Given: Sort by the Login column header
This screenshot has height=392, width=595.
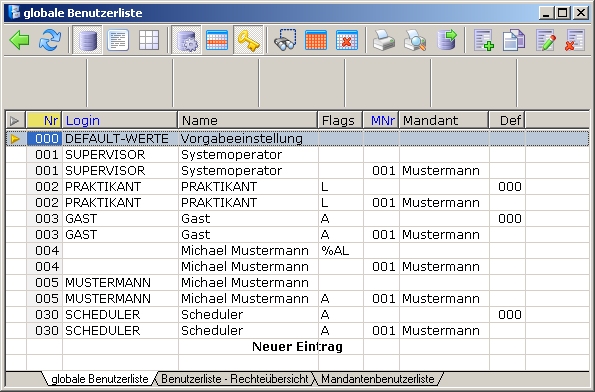Looking at the screenshot, I should (120, 121).
